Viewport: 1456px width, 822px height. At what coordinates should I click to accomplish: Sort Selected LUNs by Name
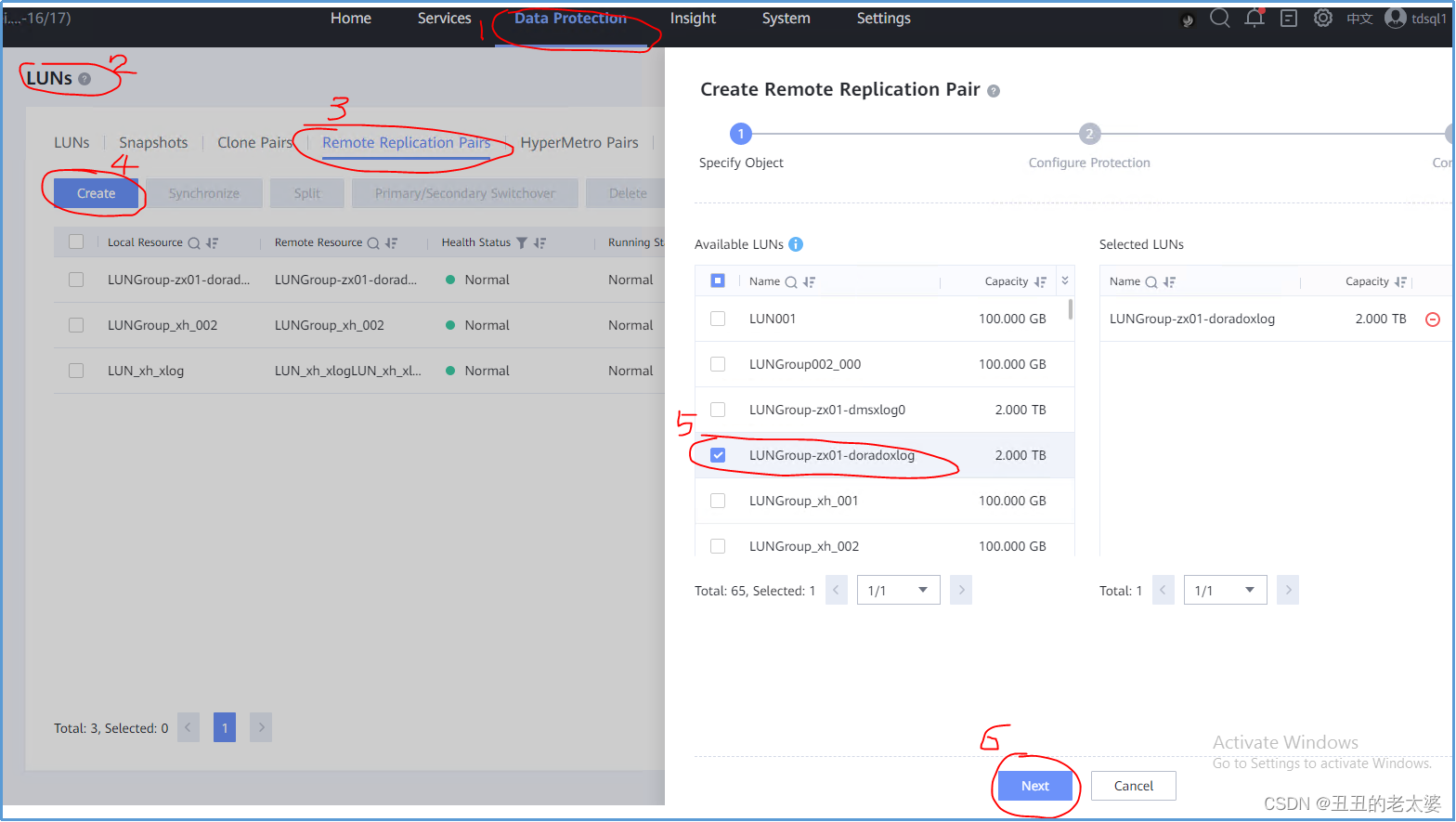tap(1169, 282)
